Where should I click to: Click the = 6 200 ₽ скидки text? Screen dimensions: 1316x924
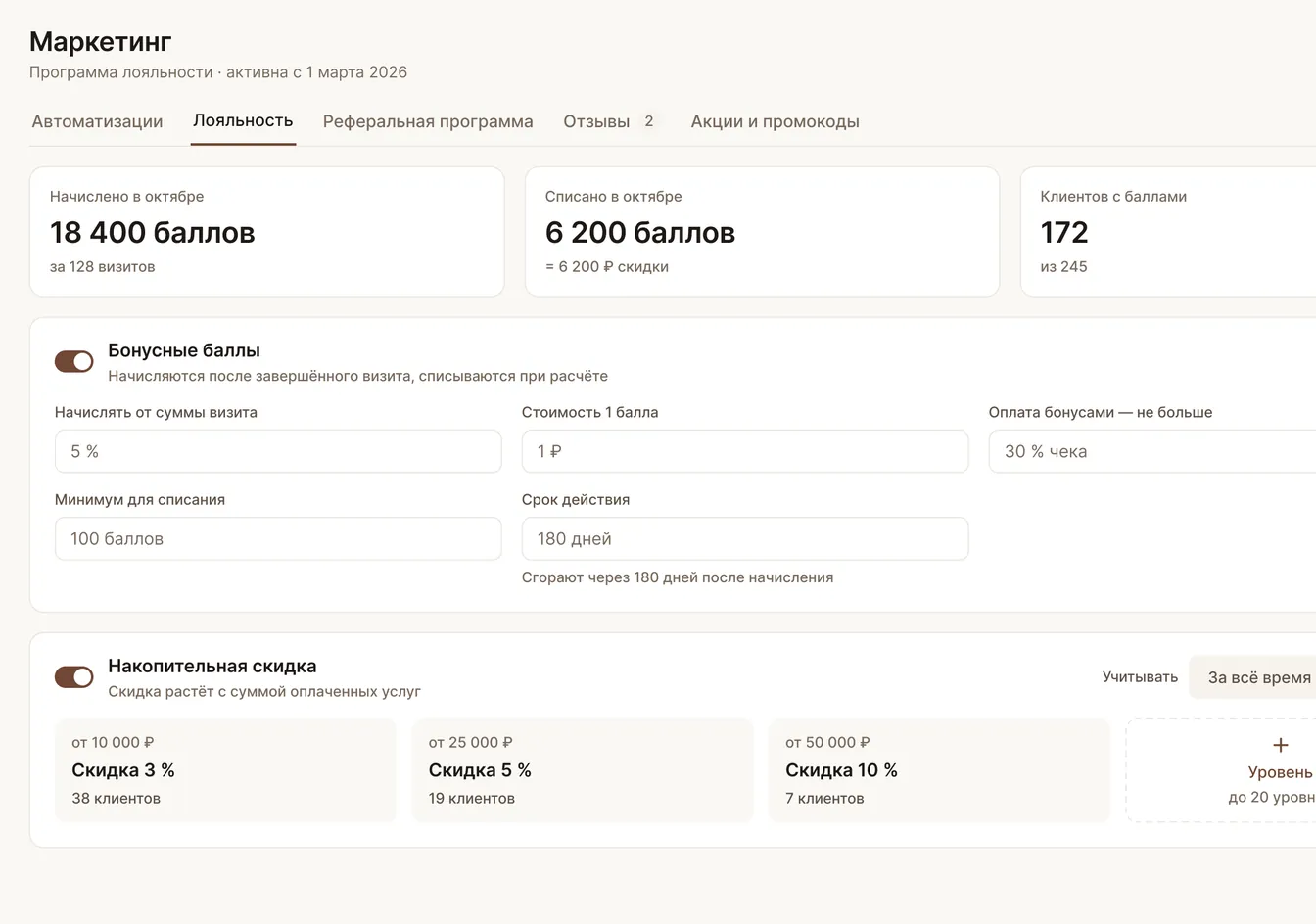click(607, 266)
